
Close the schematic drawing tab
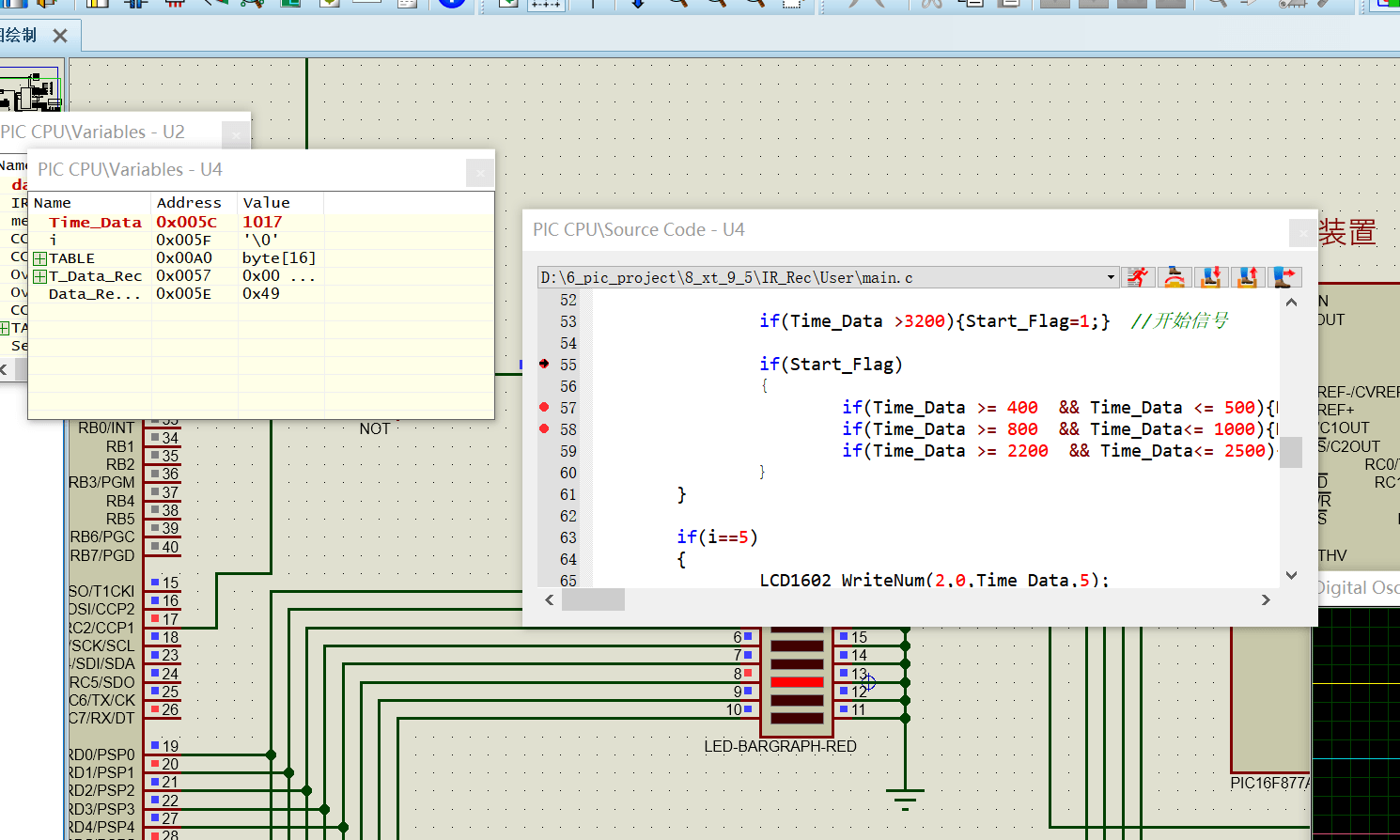coord(60,36)
